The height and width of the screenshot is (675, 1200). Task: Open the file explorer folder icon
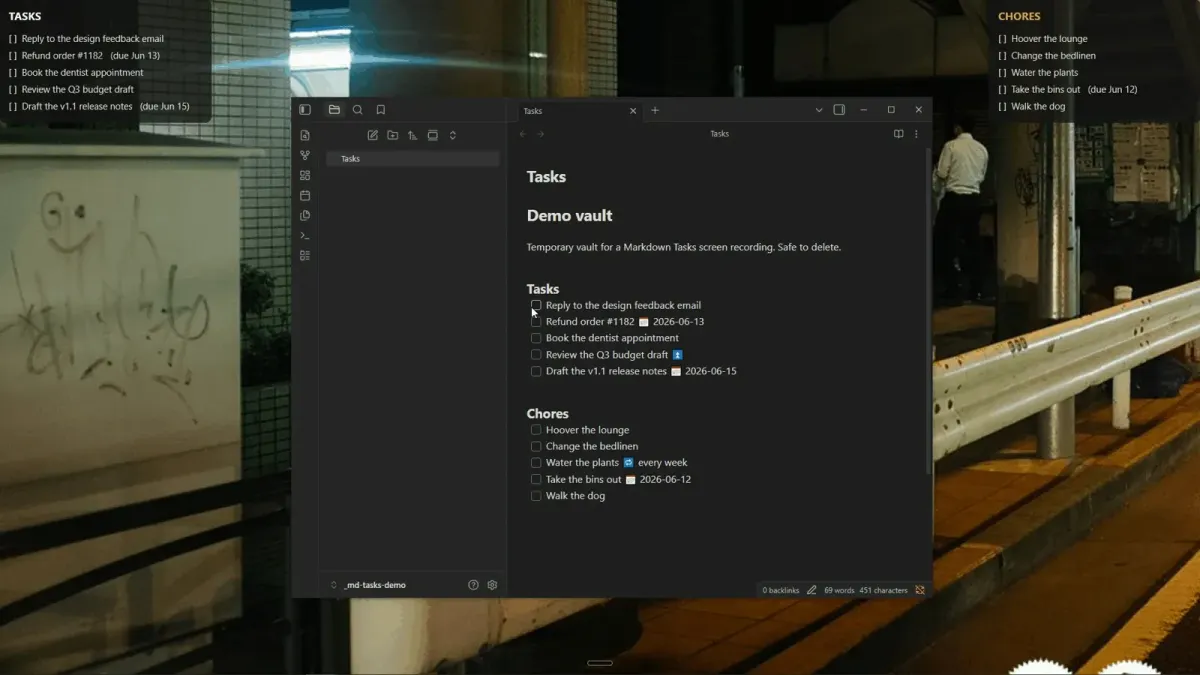(334, 110)
